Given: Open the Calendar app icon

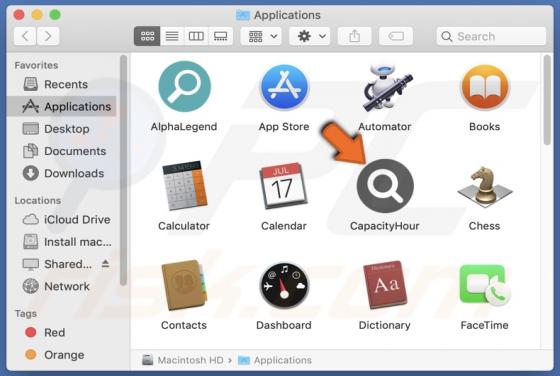Looking at the screenshot, I should [x=284, y=186].
